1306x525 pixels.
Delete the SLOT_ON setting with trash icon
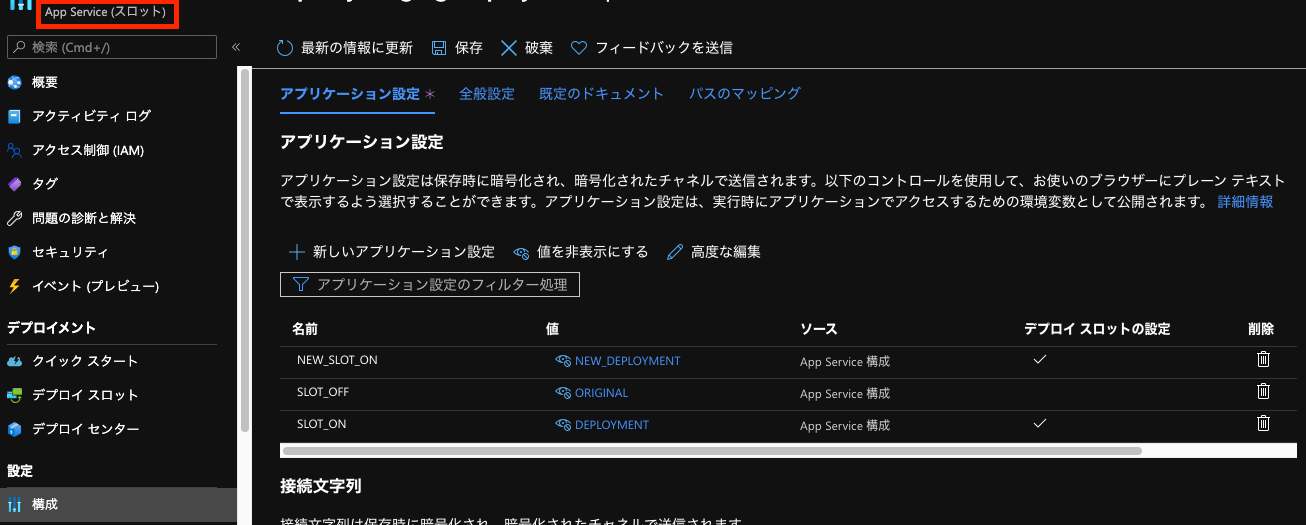(x=1263, y=423)
